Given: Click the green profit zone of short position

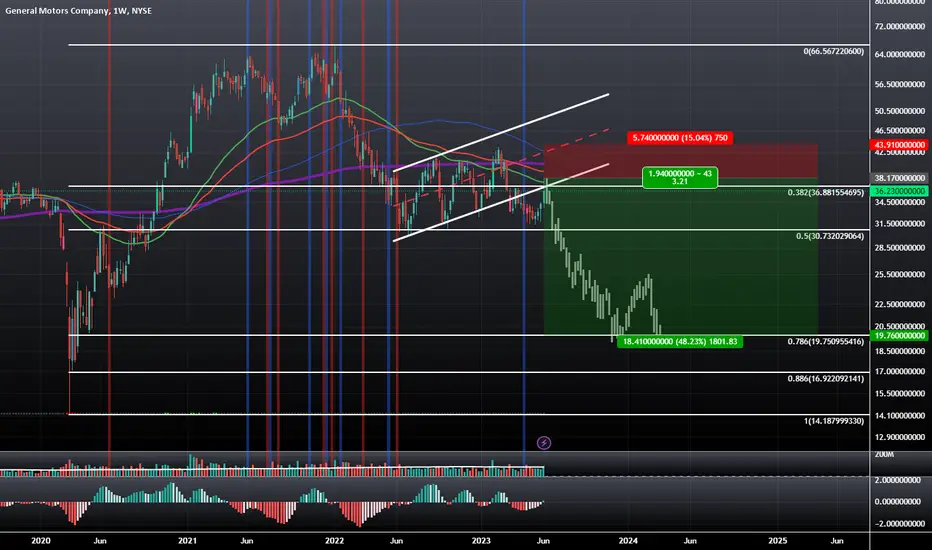Looking at the screenshot, I should pos(681,256).
